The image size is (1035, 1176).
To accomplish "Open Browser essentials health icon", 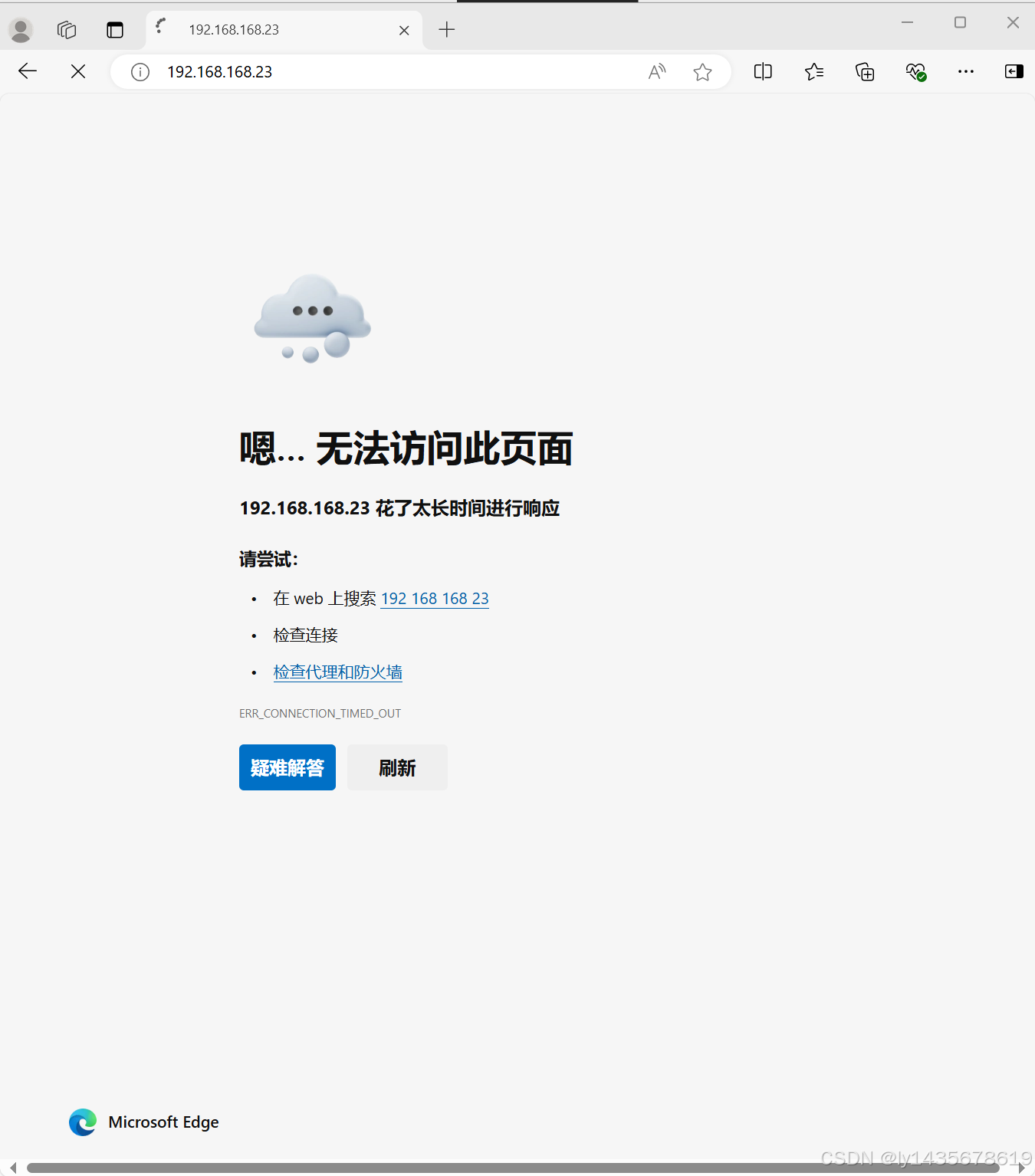I will click(x=915, y=71).
